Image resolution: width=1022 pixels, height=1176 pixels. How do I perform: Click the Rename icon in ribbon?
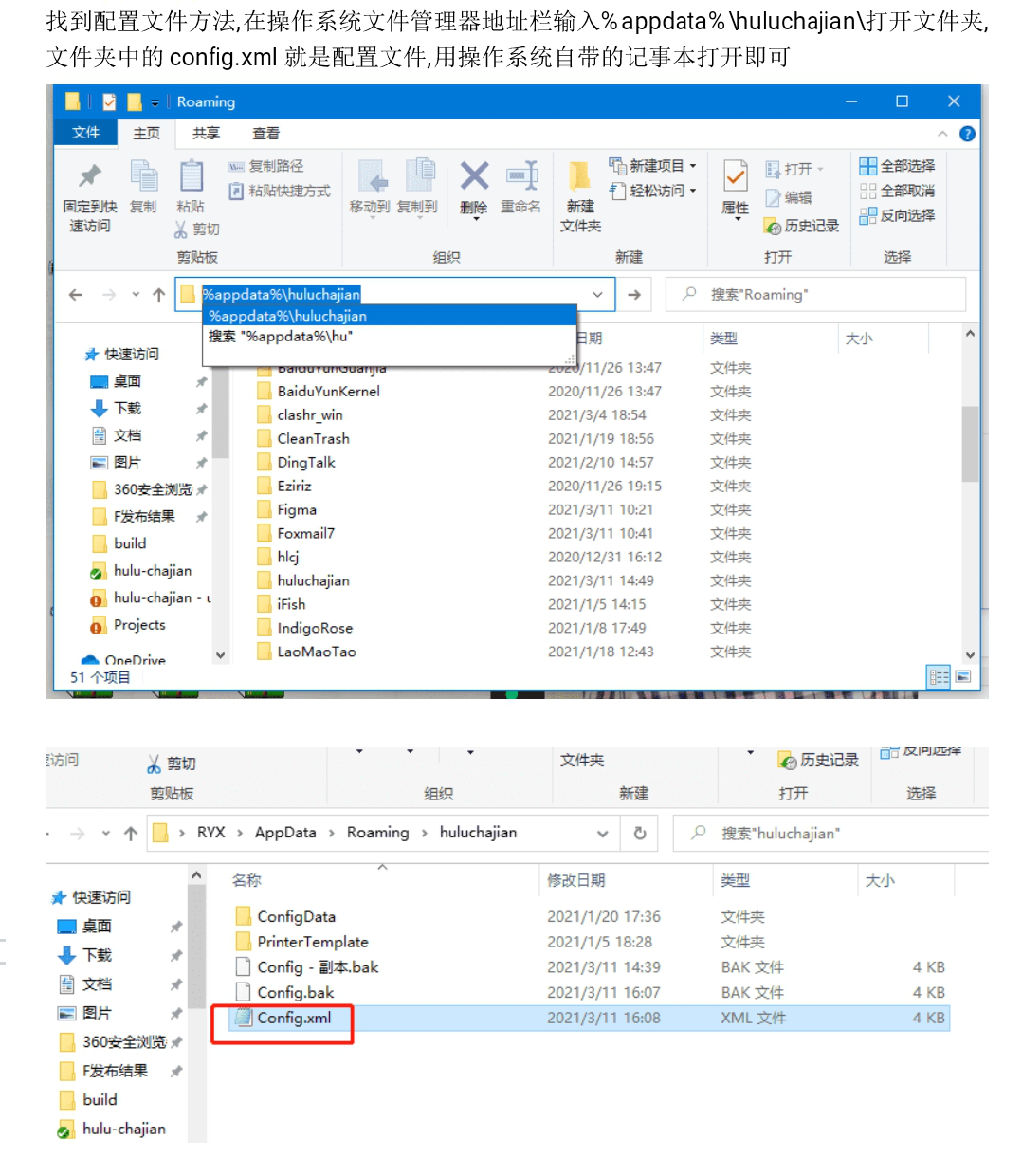click(521, 177)
